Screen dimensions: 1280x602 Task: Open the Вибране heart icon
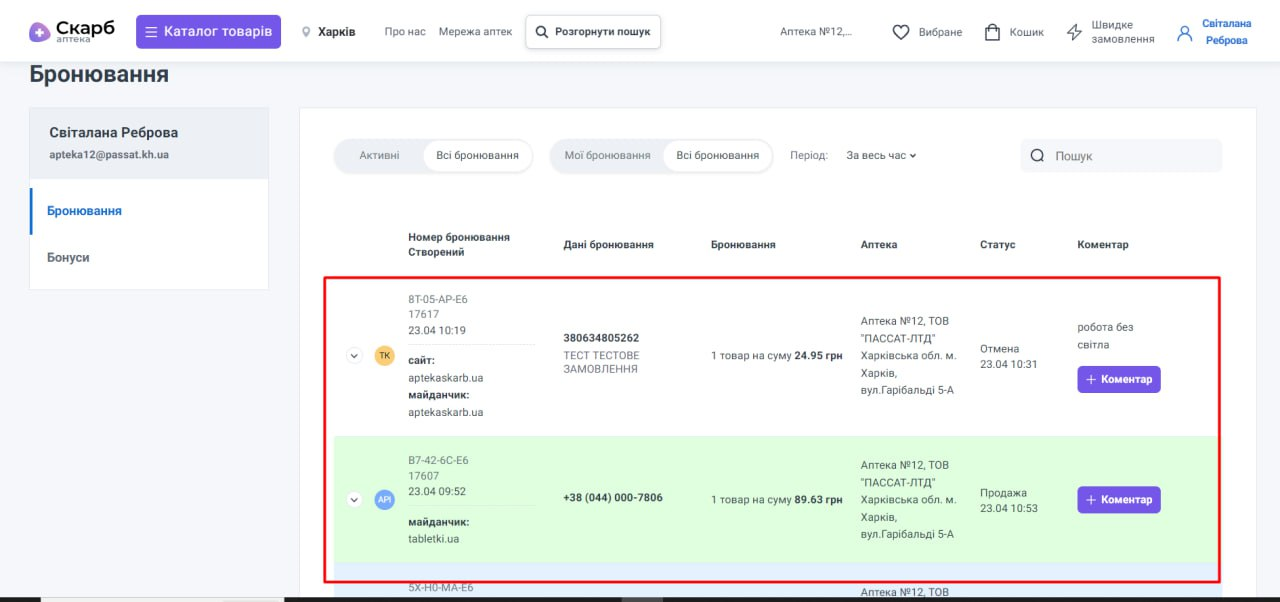[x=901, y=32]
